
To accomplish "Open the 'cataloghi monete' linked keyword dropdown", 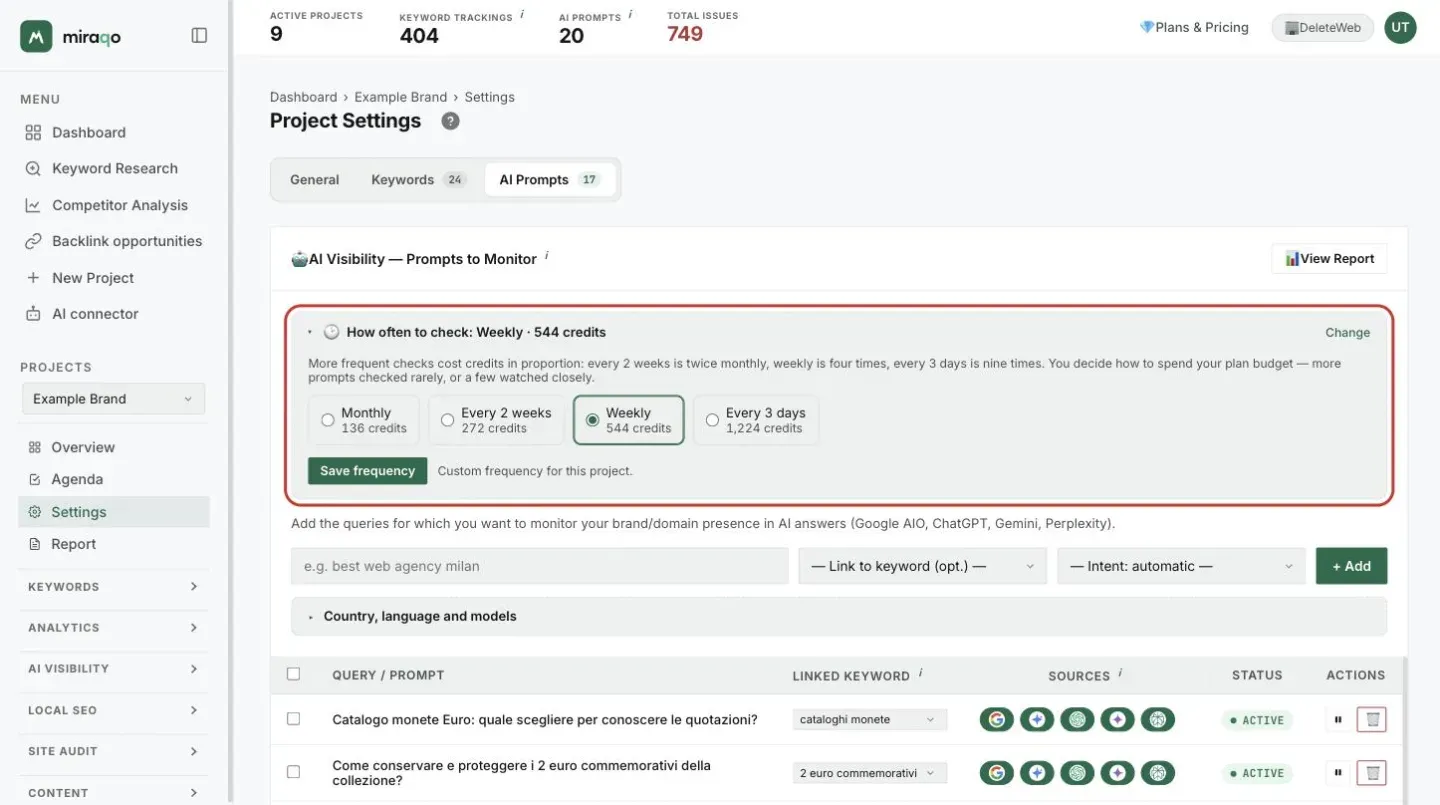I will click(x=869, y=720).
